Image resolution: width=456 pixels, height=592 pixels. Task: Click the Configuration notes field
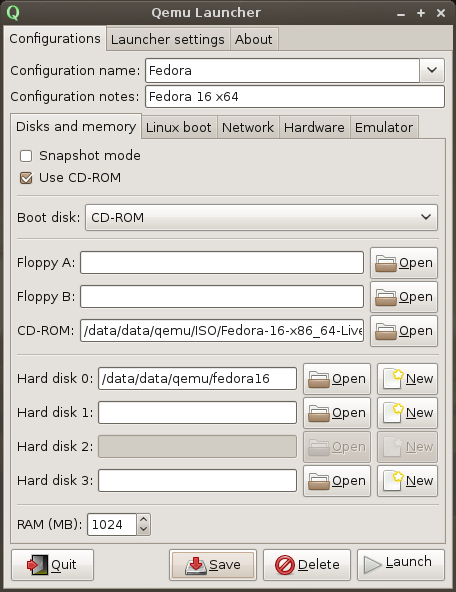click(295, 97)
